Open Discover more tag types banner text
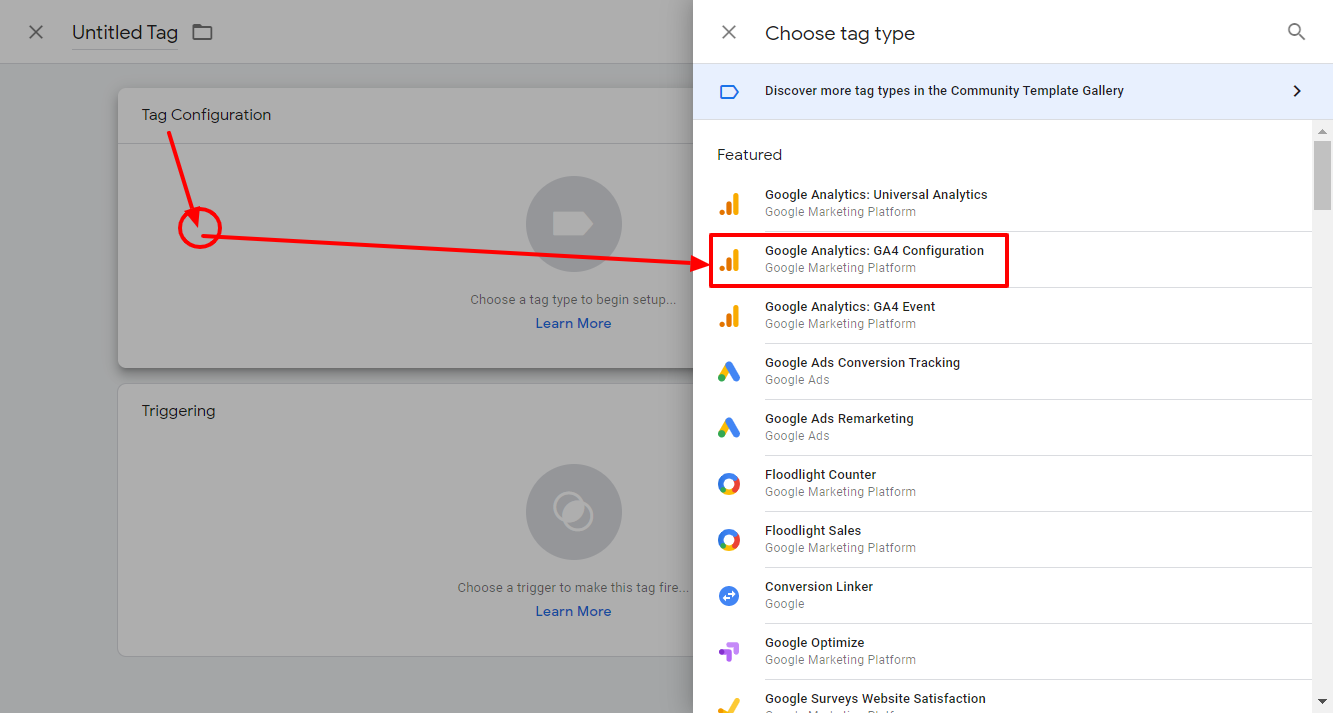Screen dimensions: 1333x713 pos(944,91)
